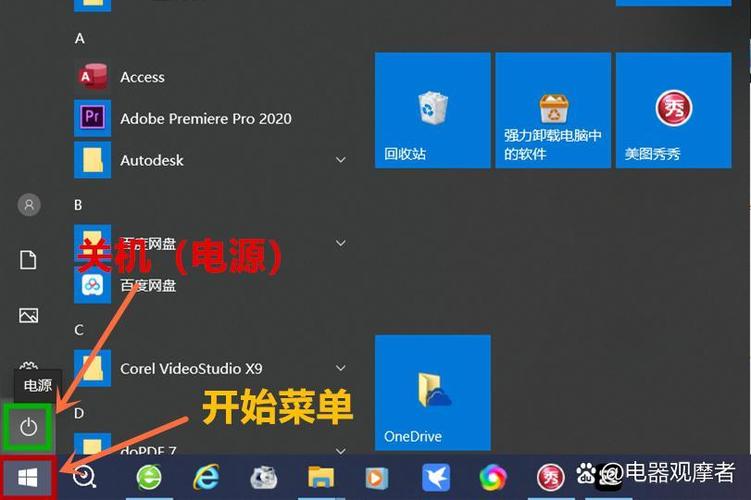Launch the blue bird Xunlei taskbar icon
This screenshot has height=500, width=751.
435,477
